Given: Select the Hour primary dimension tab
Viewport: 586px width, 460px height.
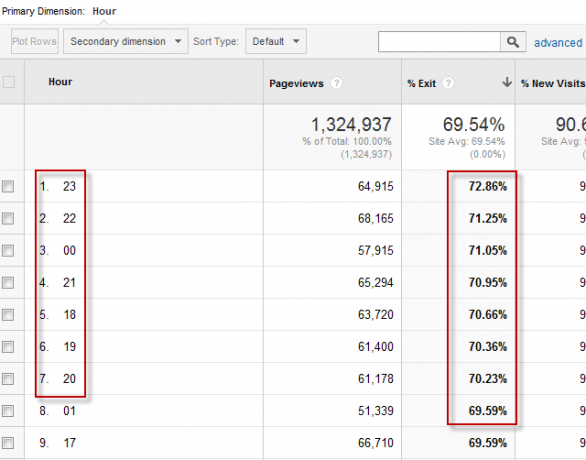Looking at the screenshot, I should click(x=104, y=11).
